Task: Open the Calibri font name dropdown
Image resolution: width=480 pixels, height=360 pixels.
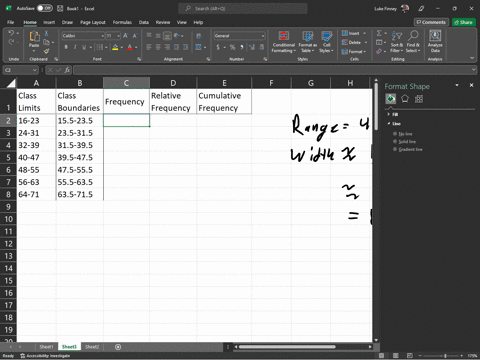Action: [103, 36]
